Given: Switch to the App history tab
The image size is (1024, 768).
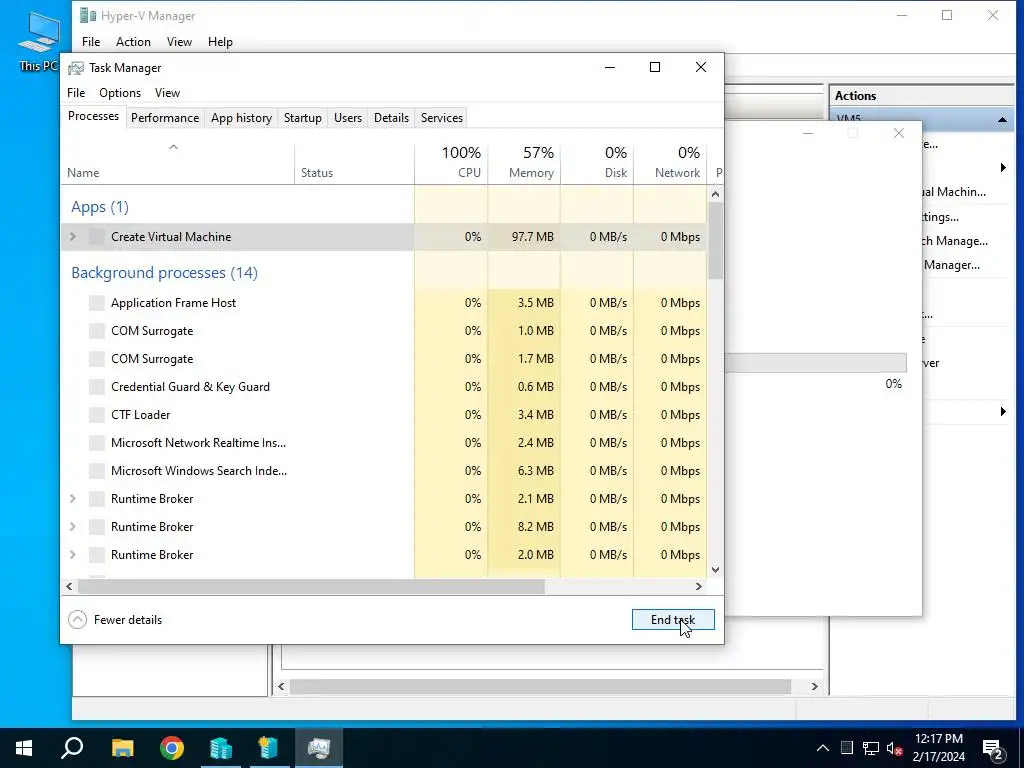Looking at the screenshot, I should (x=241, y=118).
